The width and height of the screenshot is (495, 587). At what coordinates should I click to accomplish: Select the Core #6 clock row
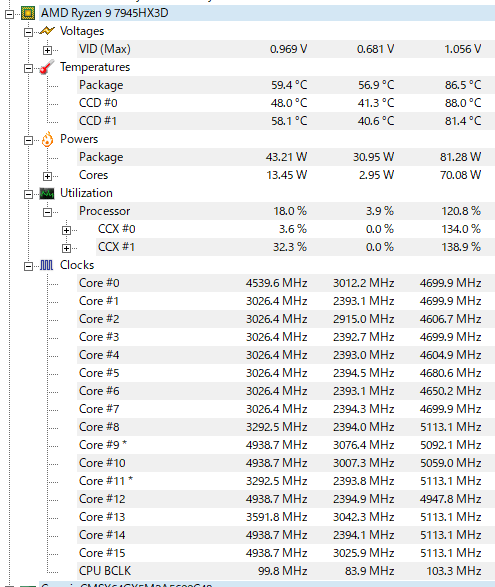[x=286, y=391]
